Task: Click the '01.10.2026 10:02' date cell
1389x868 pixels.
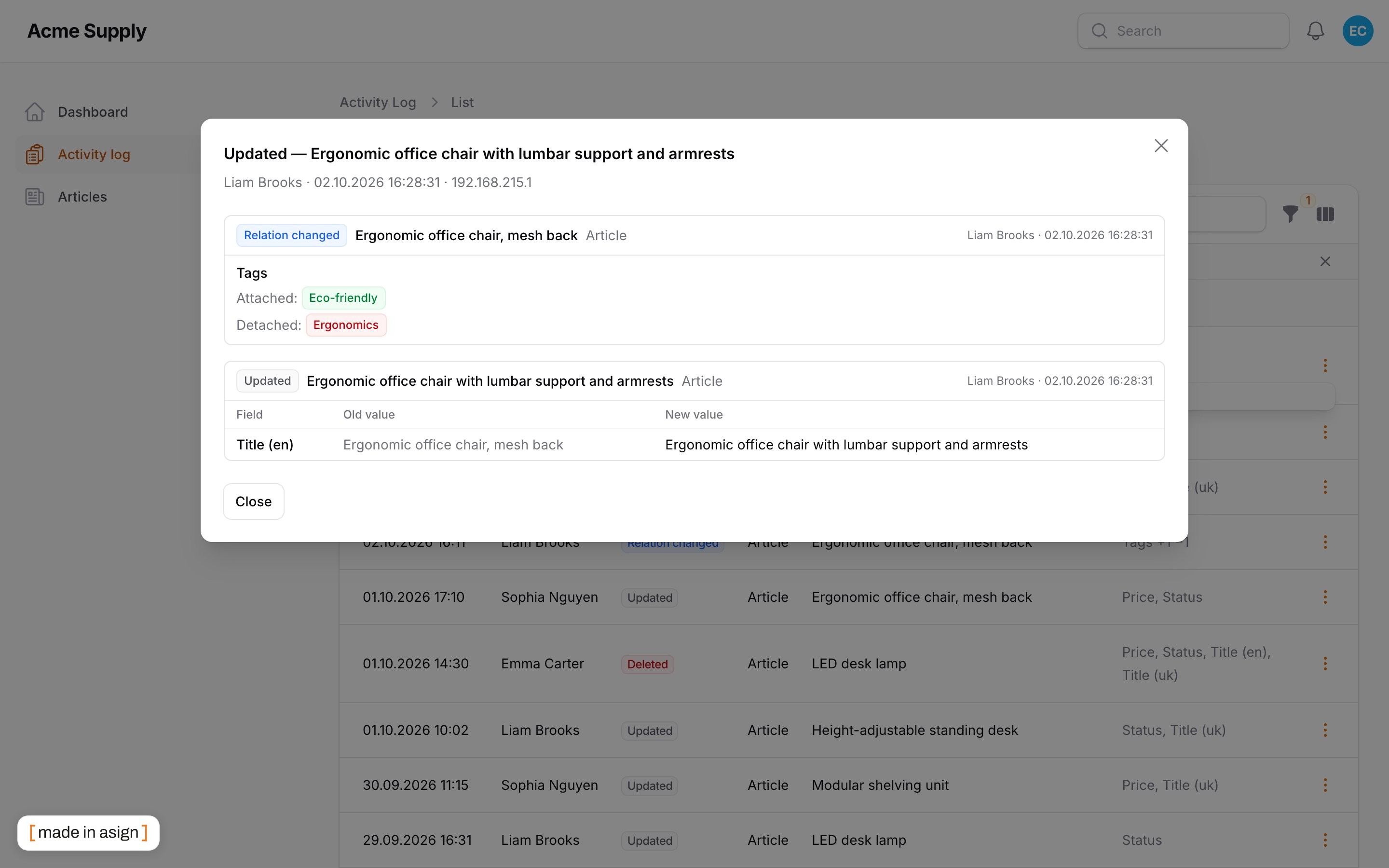Action: [x=416, y=730]
